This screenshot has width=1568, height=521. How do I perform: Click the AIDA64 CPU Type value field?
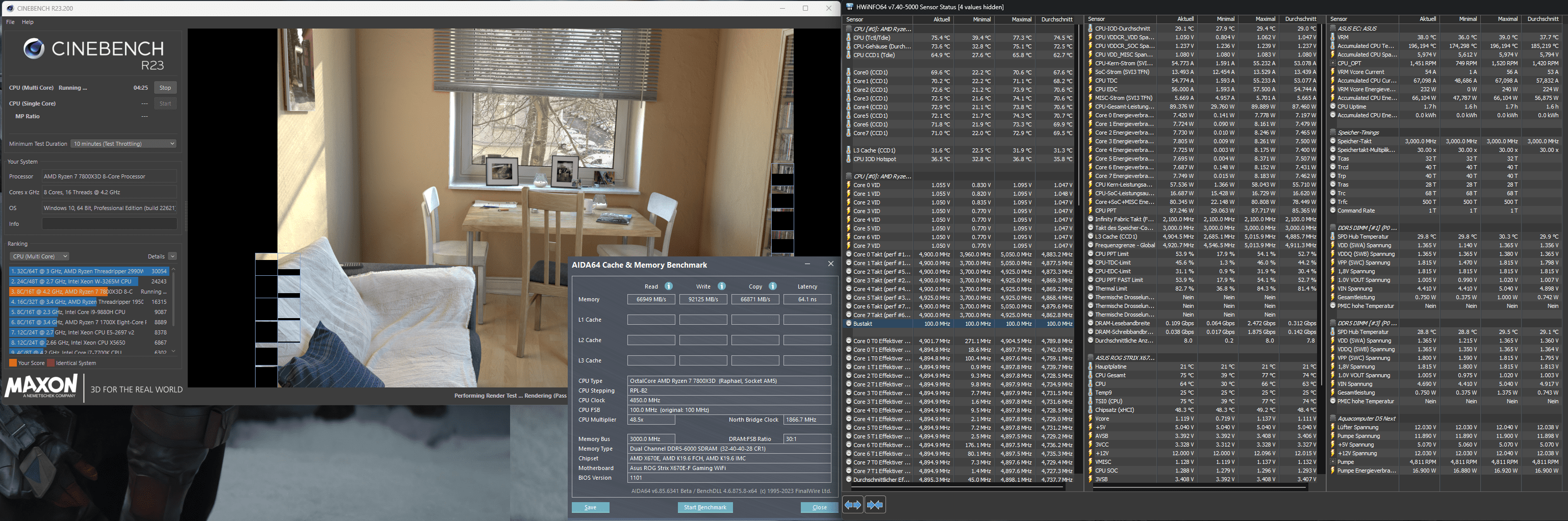(x=729, y=381)
